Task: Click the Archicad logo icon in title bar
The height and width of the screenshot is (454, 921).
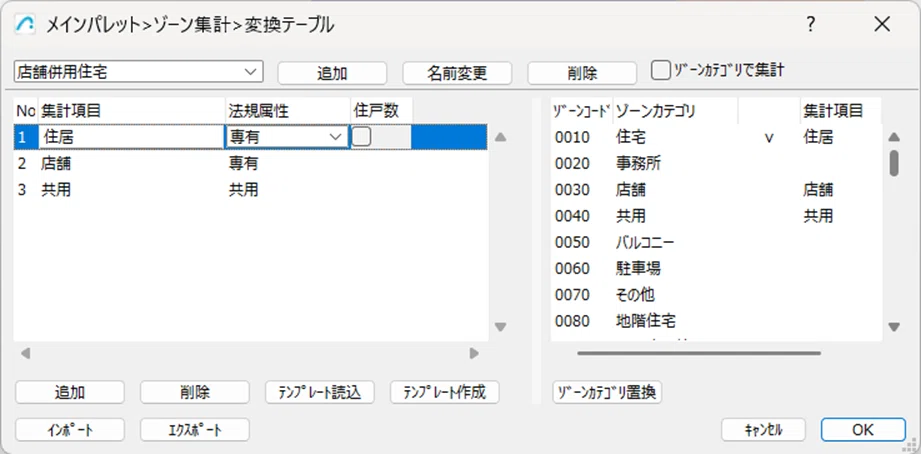Action: (x=25, y=24)
